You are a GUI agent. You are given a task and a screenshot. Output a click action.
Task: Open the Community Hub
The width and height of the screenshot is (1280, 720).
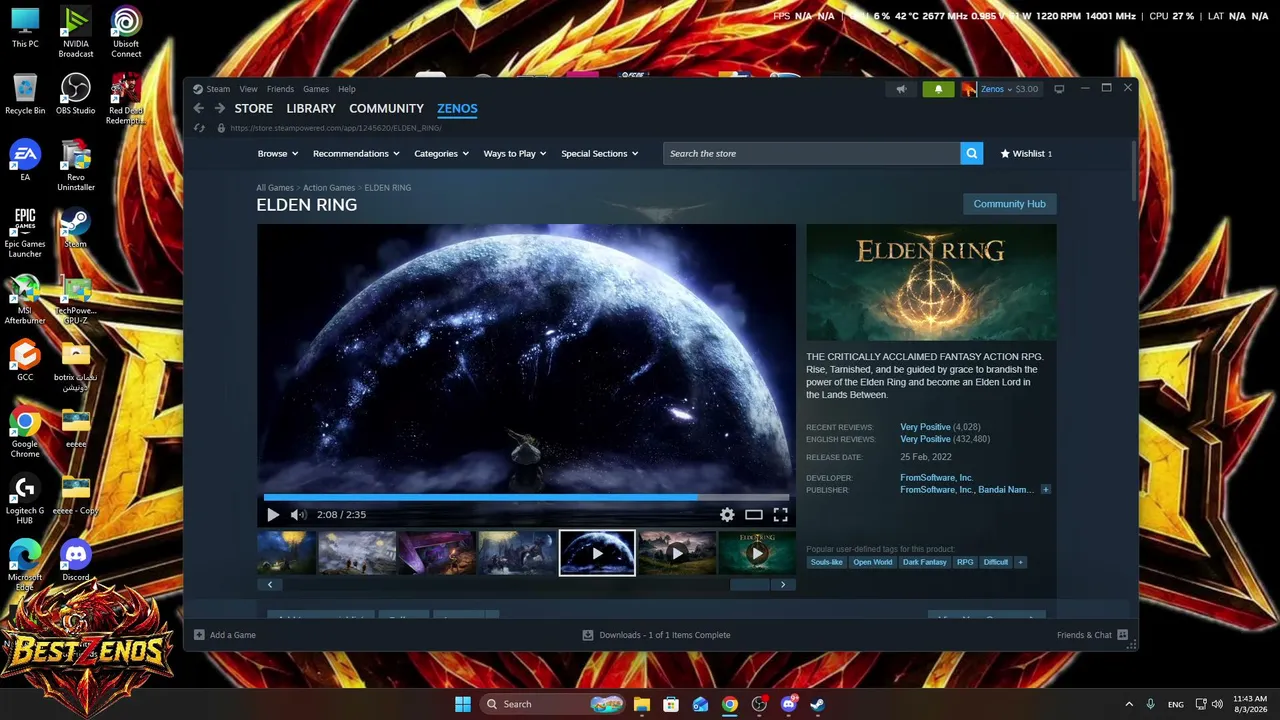click(1009, 204)
